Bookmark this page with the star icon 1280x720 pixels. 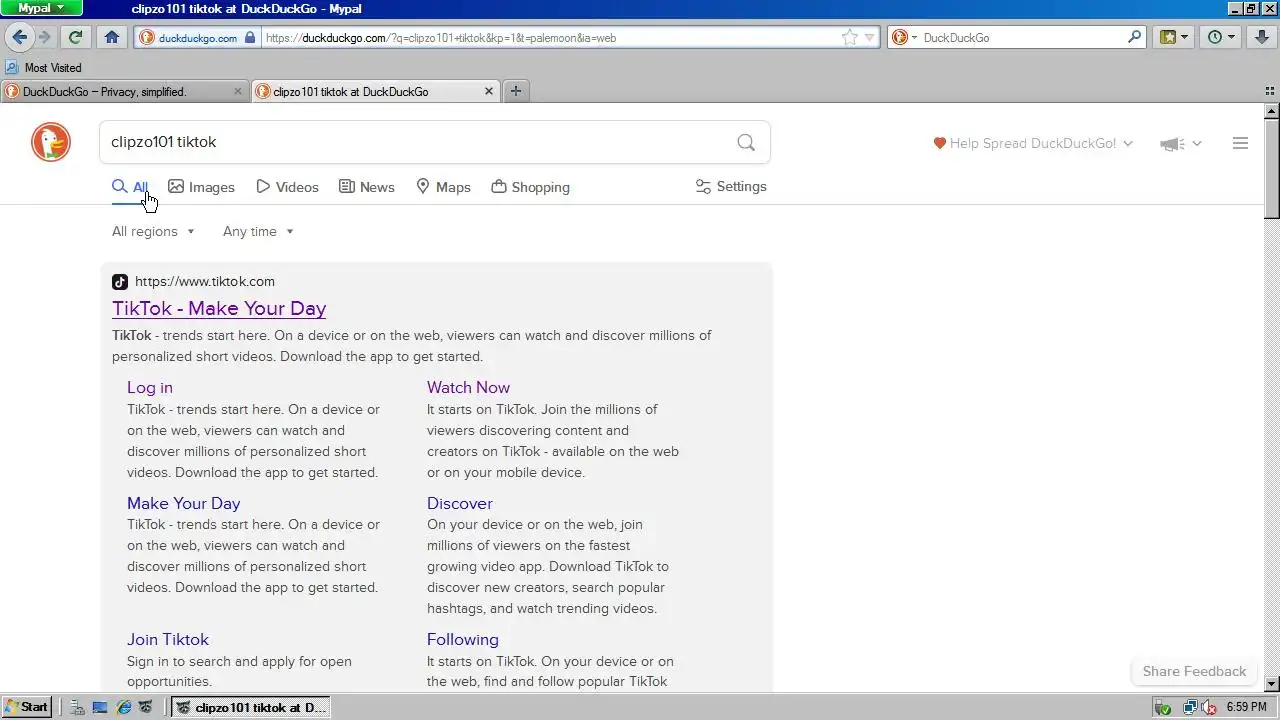850,38
